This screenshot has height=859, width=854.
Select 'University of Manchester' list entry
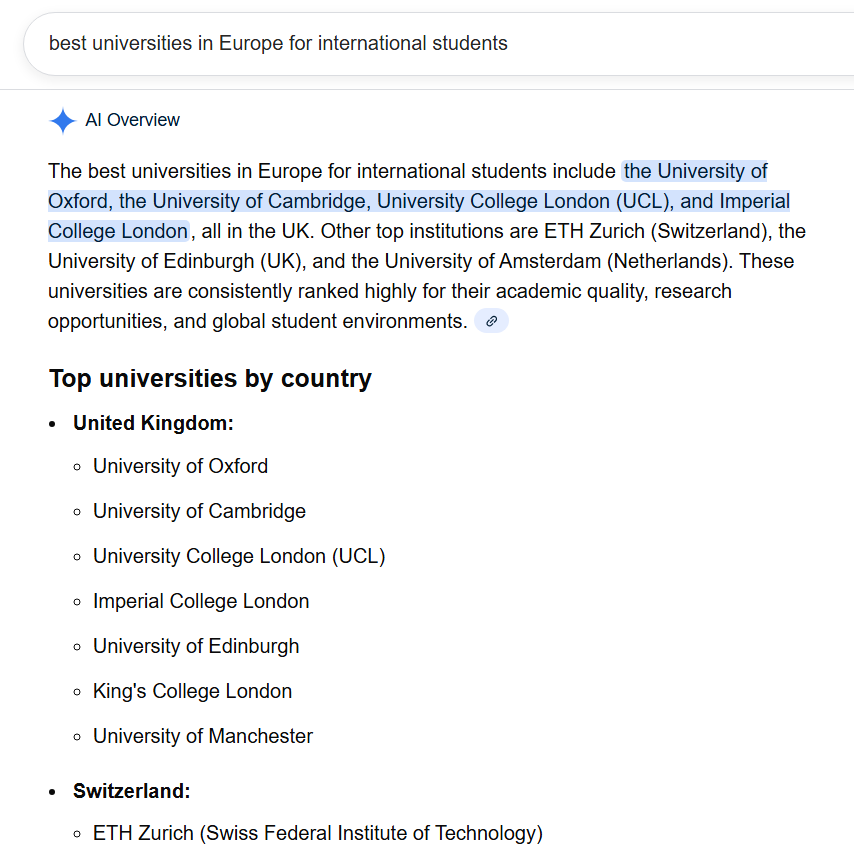click(x=203, y=736)
